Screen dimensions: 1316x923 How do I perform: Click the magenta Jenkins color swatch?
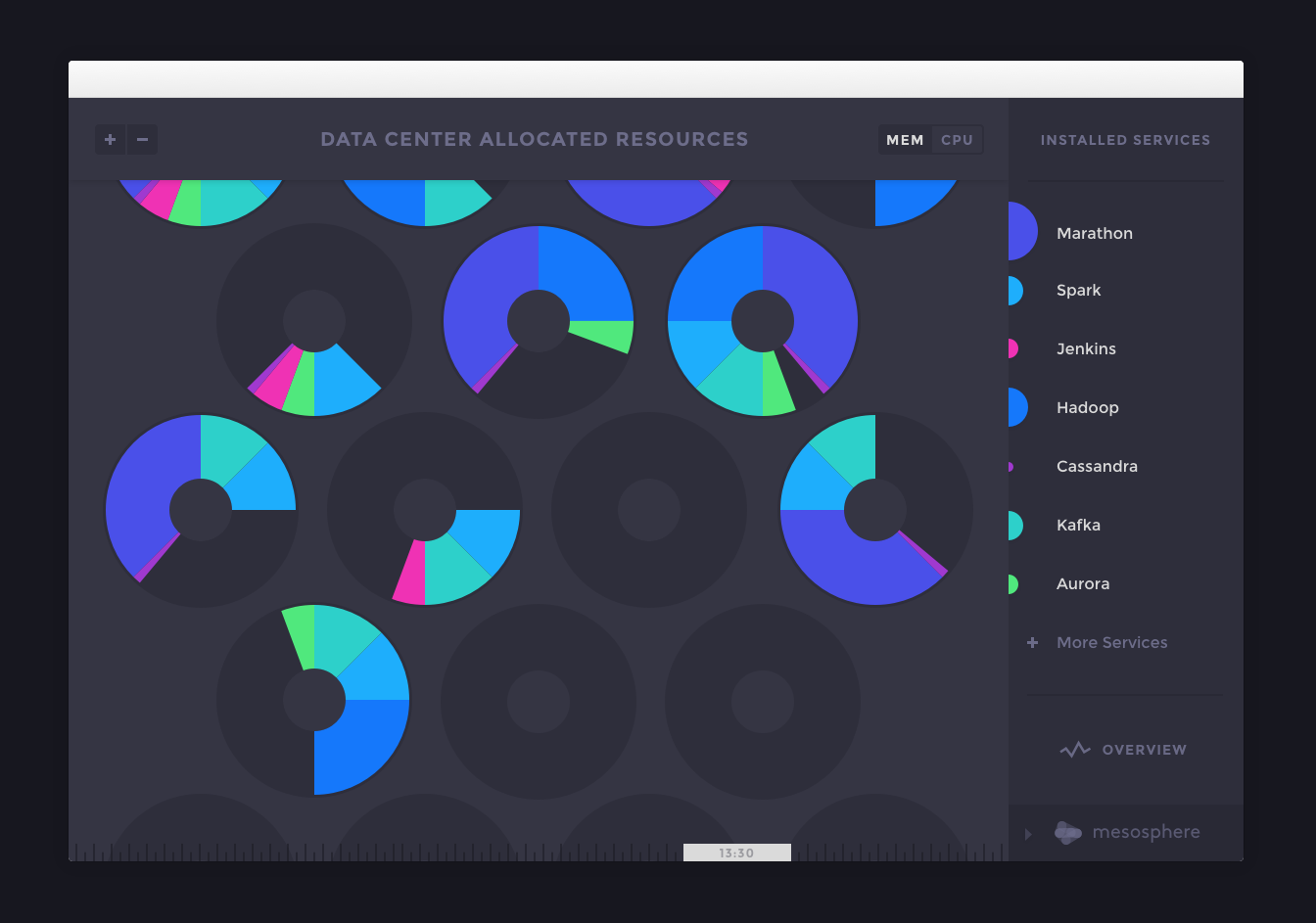1013,348
